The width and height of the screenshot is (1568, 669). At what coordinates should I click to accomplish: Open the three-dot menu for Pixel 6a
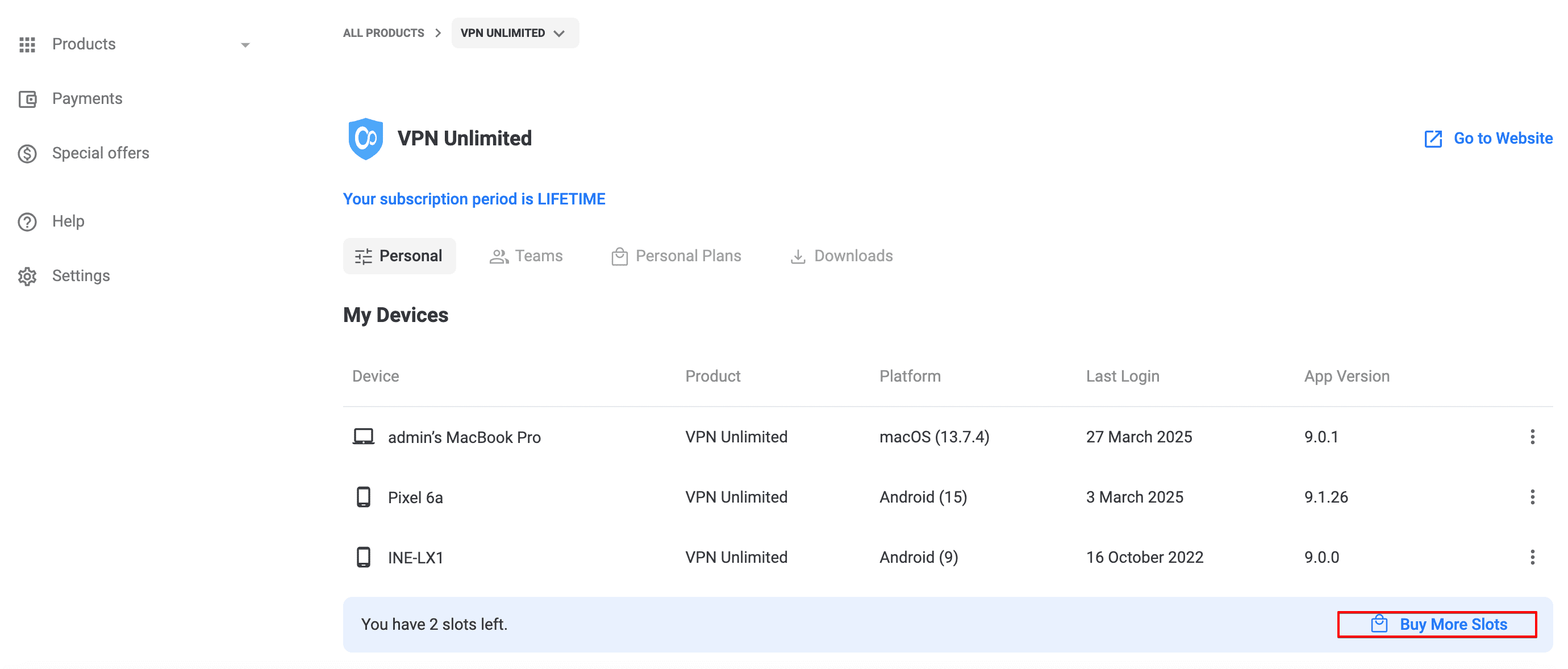[1532, 497]
